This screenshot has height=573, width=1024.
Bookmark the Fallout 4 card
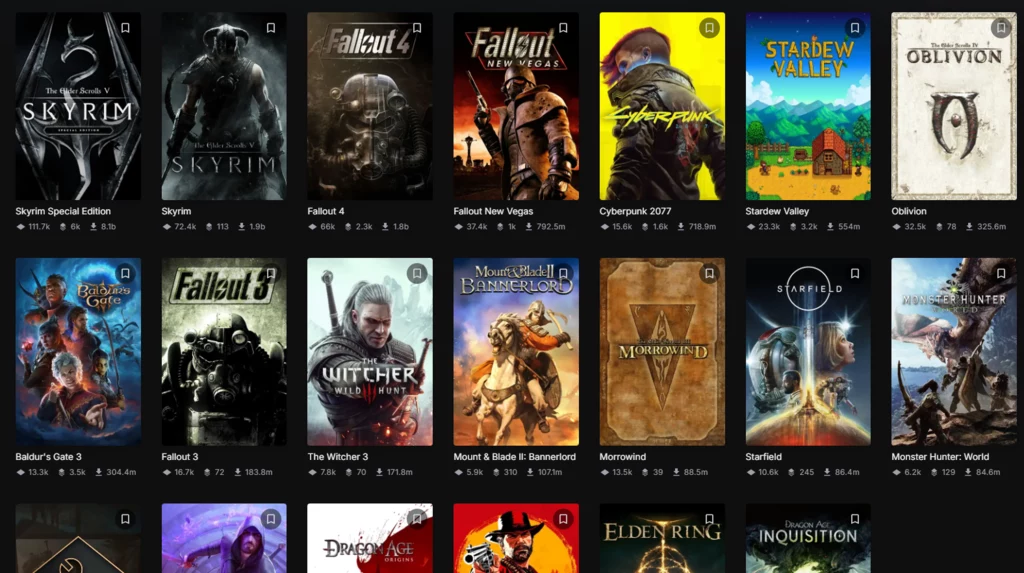(417, 28)
